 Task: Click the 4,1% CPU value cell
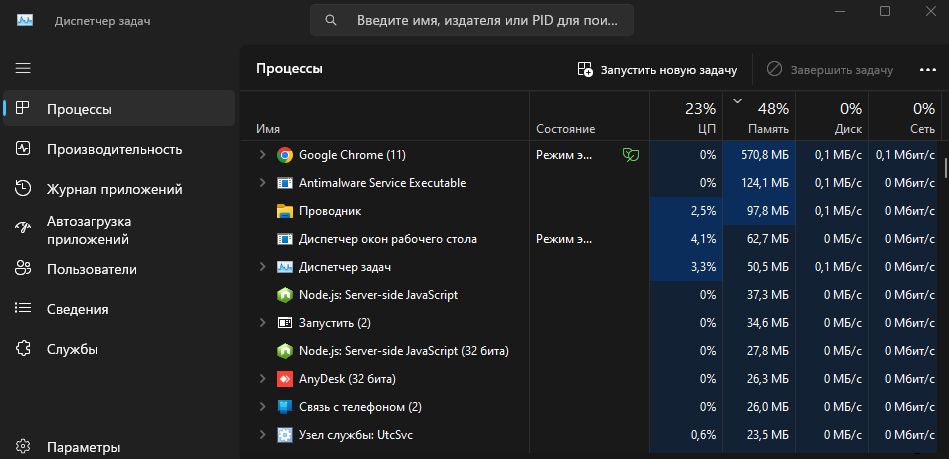(x=686, y=239)
